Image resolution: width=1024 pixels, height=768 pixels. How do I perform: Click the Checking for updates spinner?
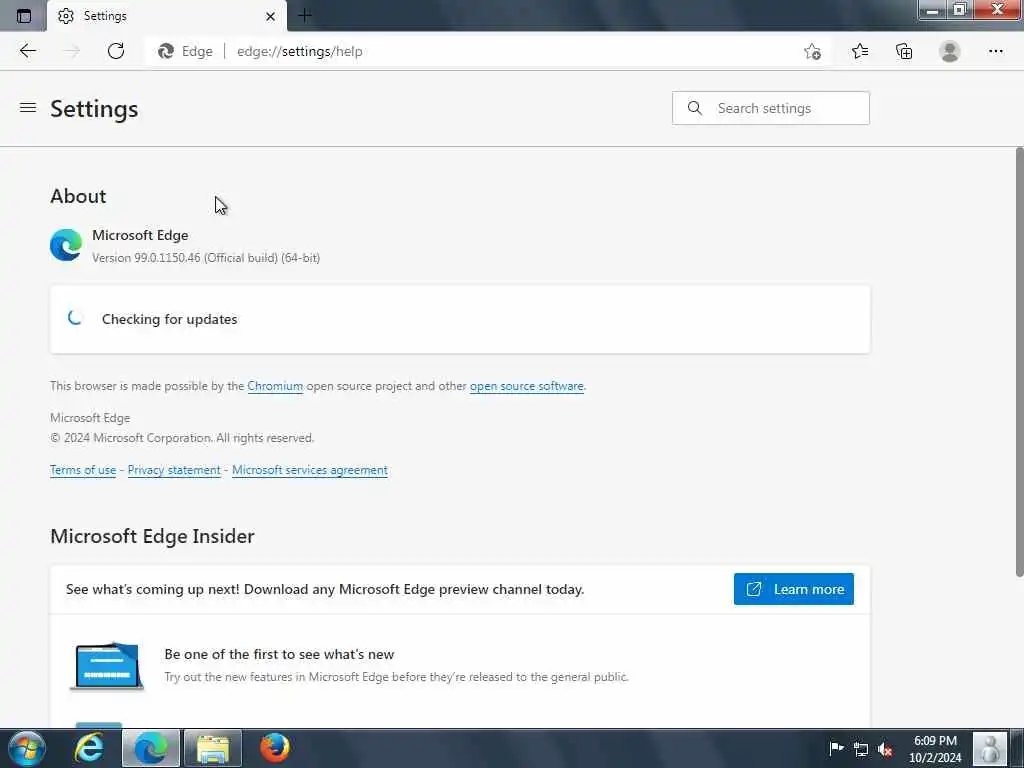coord(75,318)
